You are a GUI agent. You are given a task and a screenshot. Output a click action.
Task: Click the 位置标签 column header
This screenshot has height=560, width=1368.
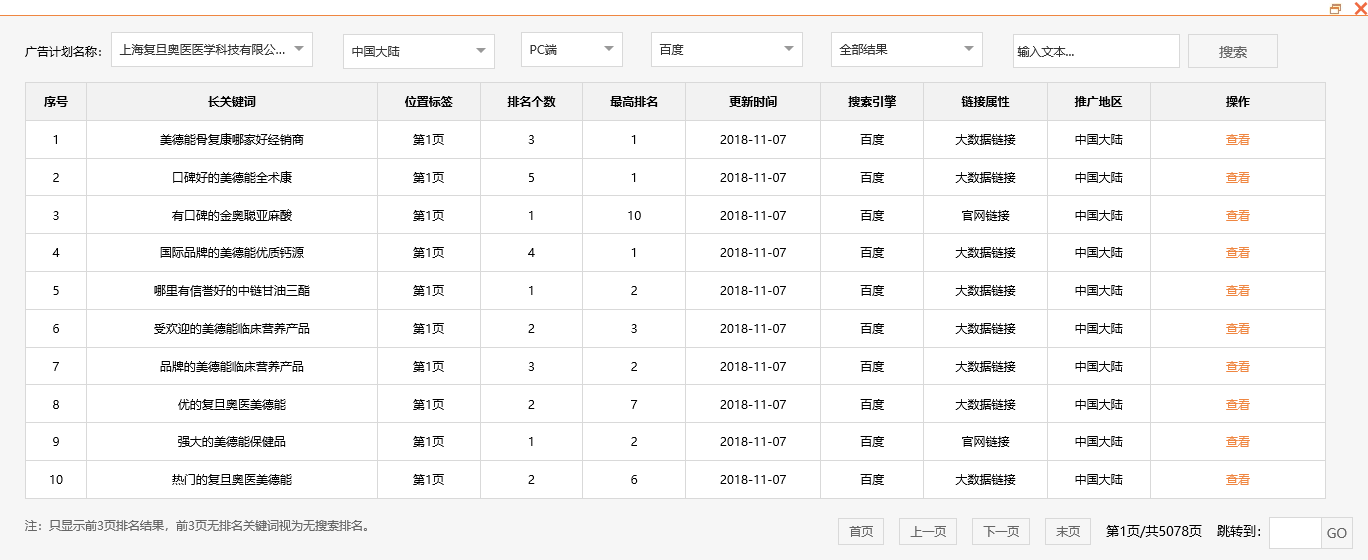pyautogui.click(x=429, y=102)
